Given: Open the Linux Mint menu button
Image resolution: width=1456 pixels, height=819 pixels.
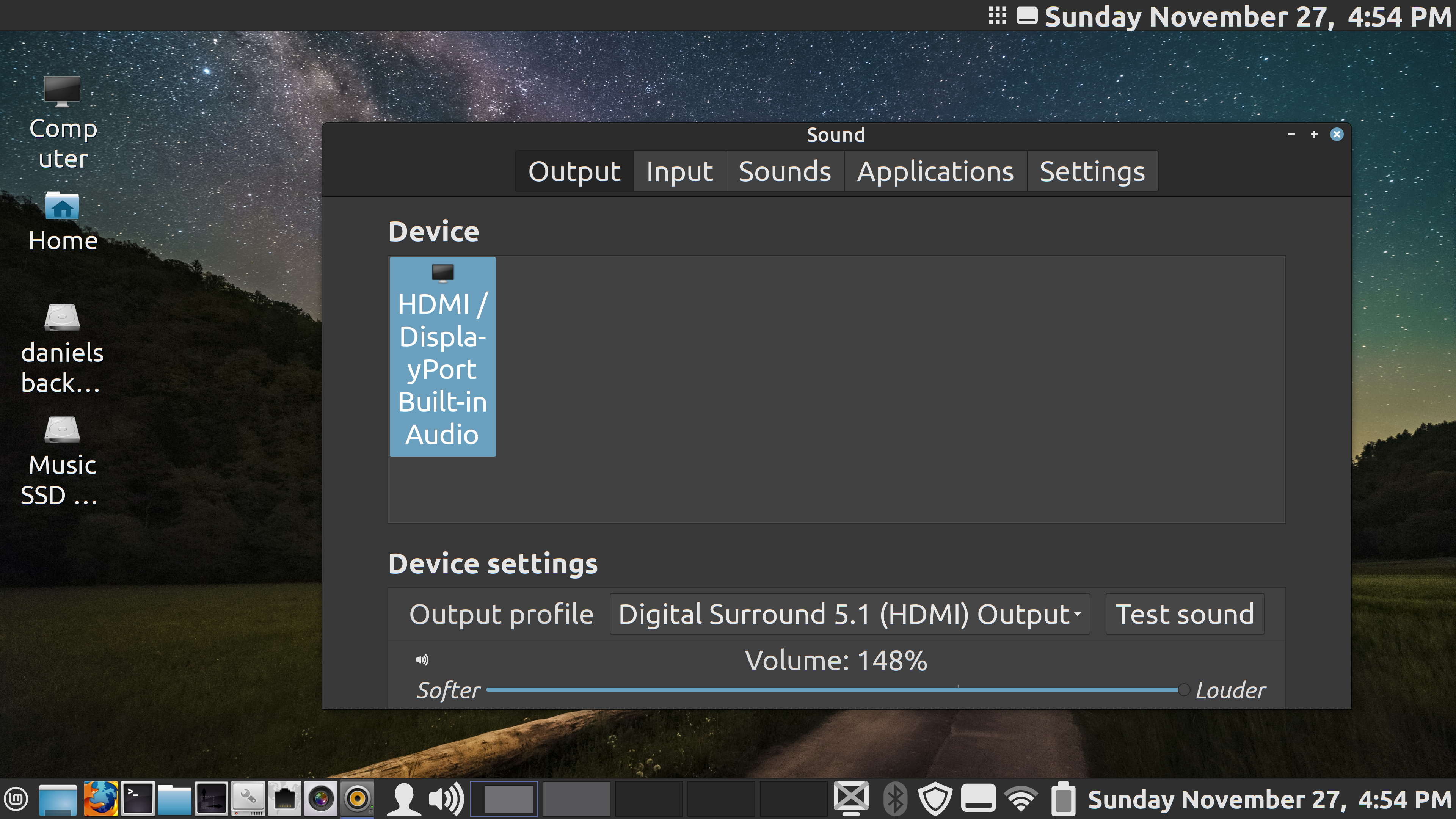Looking at the screenshot, I should coord(16,799).
